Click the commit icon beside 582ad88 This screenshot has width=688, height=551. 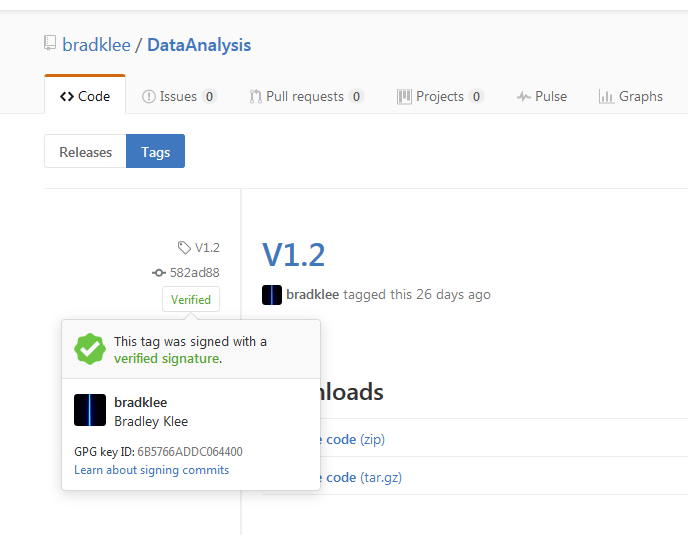pyautogui.click(x=158, y=272)
